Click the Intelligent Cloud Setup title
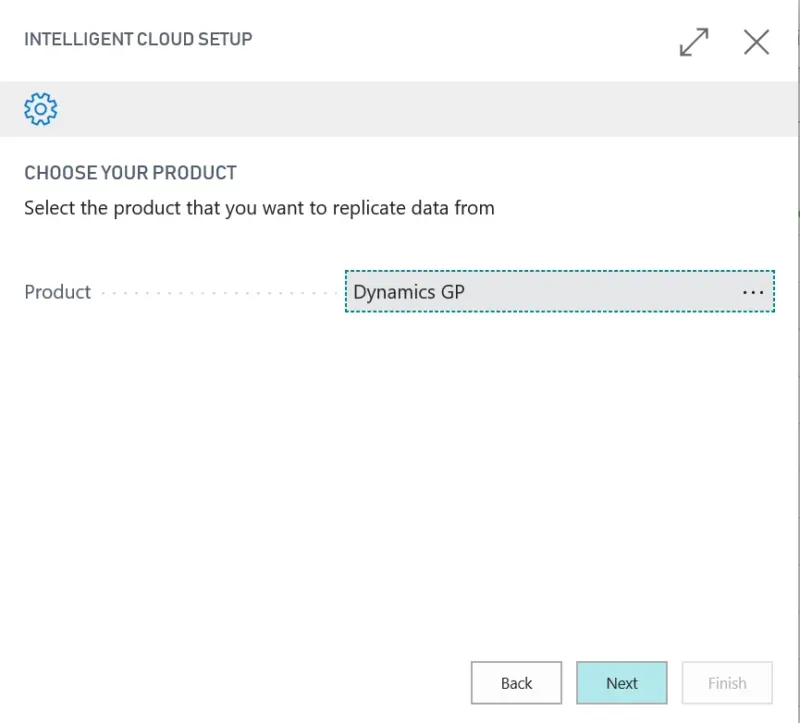 click(x=138, y=40)
